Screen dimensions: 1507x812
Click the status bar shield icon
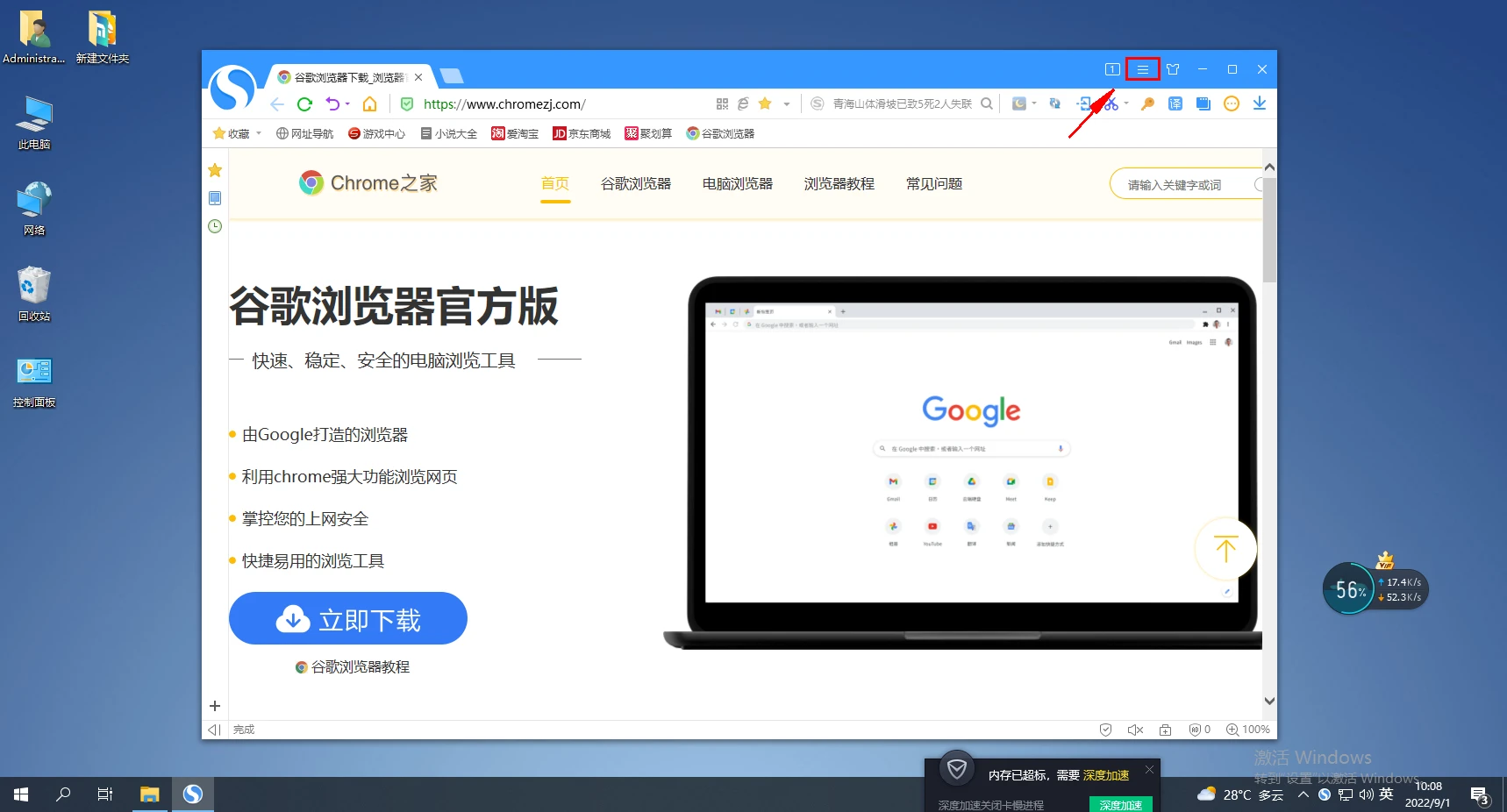point(1106,730)
